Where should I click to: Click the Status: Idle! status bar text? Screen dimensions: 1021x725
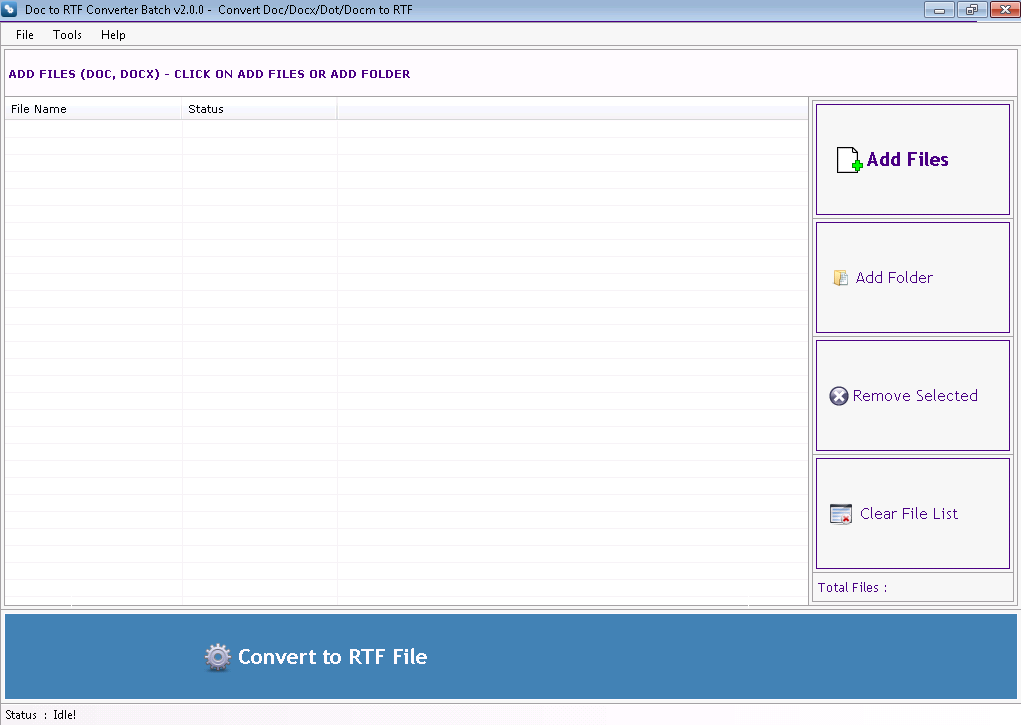pos(40,715)
